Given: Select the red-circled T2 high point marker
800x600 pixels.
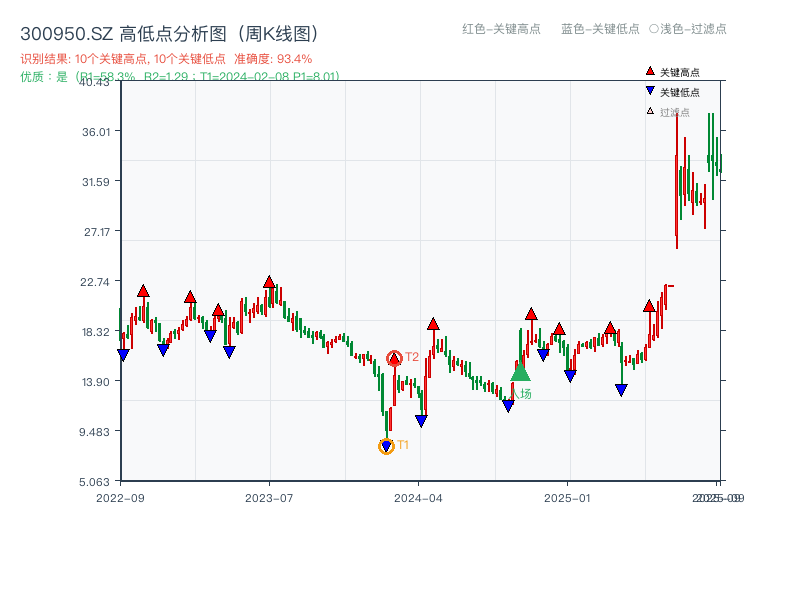Looking at the screenshot, I should click(x=394, y=359).
